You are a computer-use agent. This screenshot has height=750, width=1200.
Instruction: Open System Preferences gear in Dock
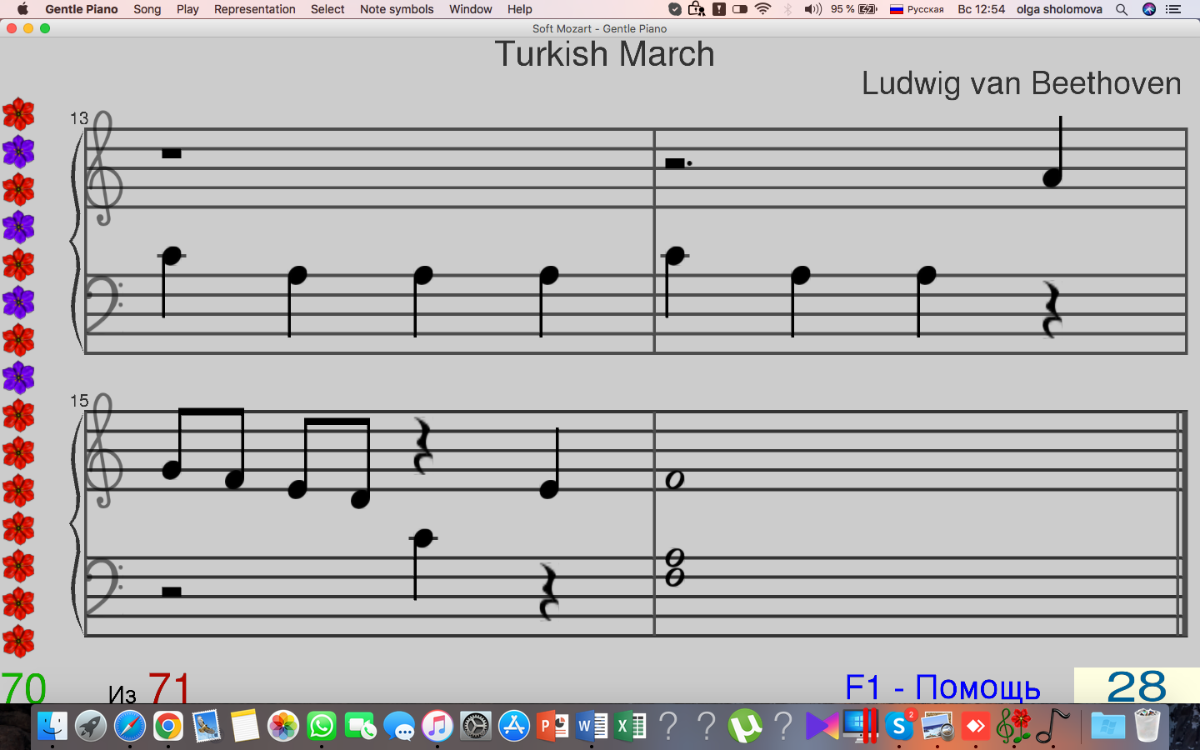pyautogui.click(x=476, y=726)
